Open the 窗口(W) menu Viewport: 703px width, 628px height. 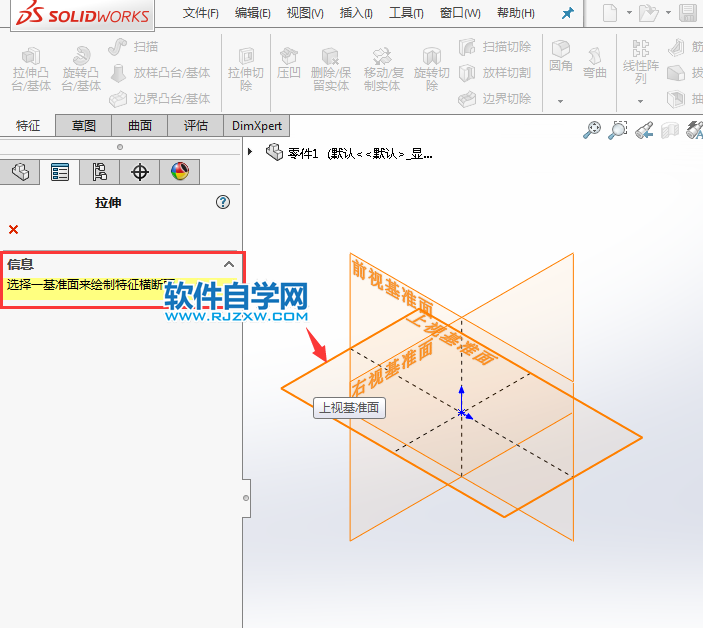(x=460, y=13)
